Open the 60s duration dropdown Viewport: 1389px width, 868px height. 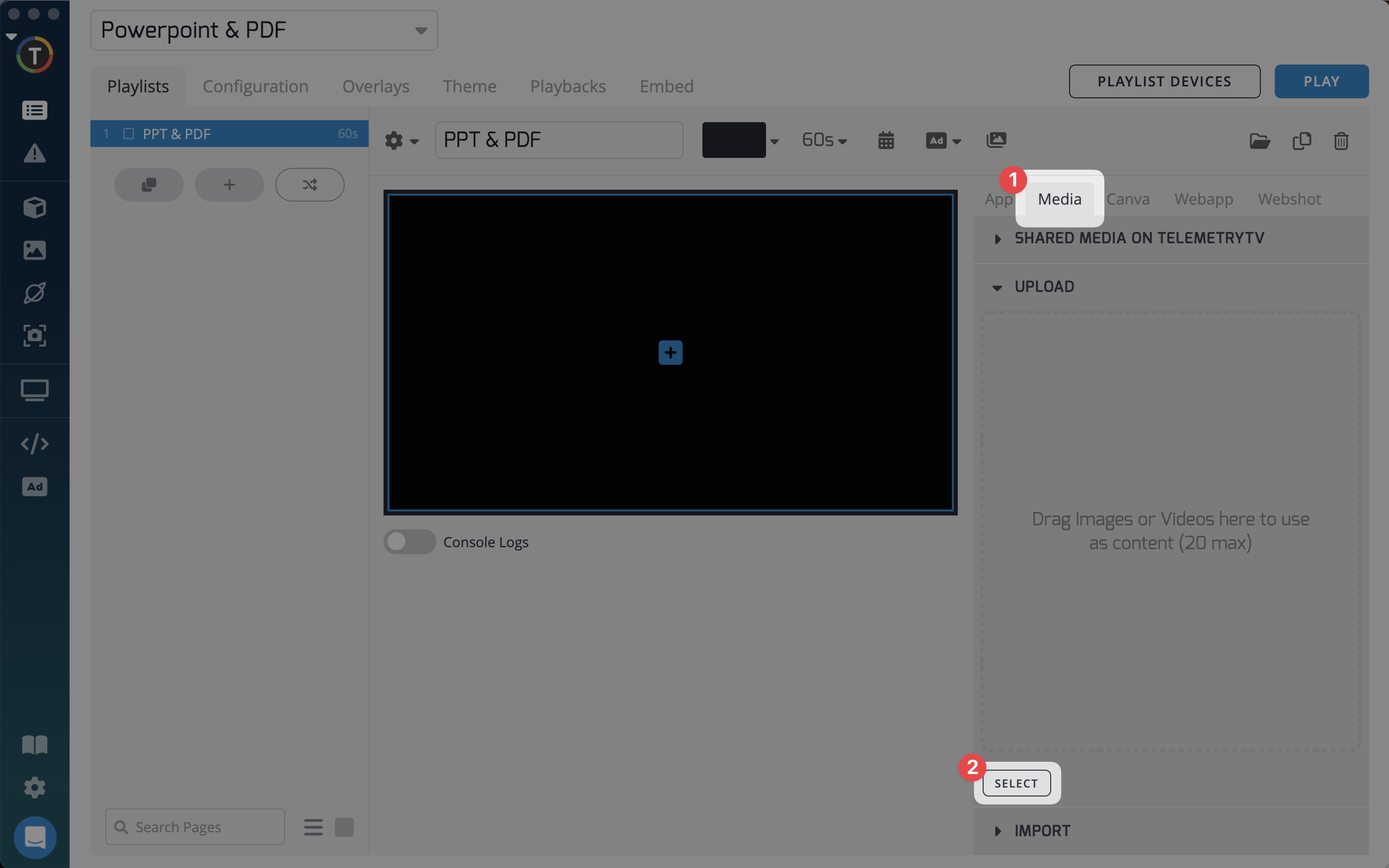pyautogui.click(x=824, y=140)
